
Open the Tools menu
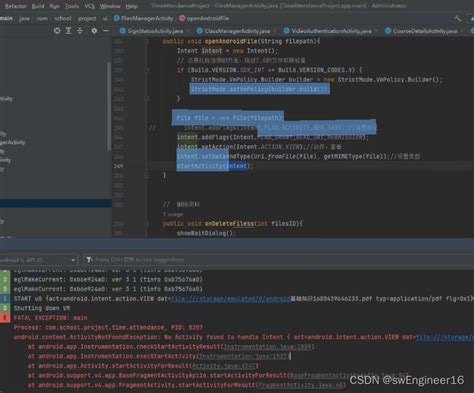click(72, 6)
